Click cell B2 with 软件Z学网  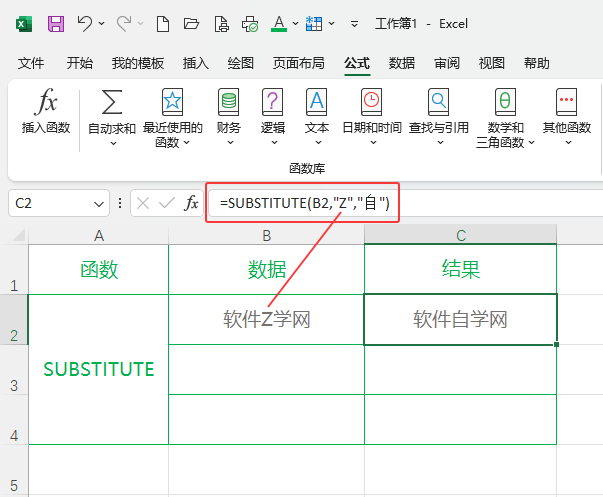(267, 320)
